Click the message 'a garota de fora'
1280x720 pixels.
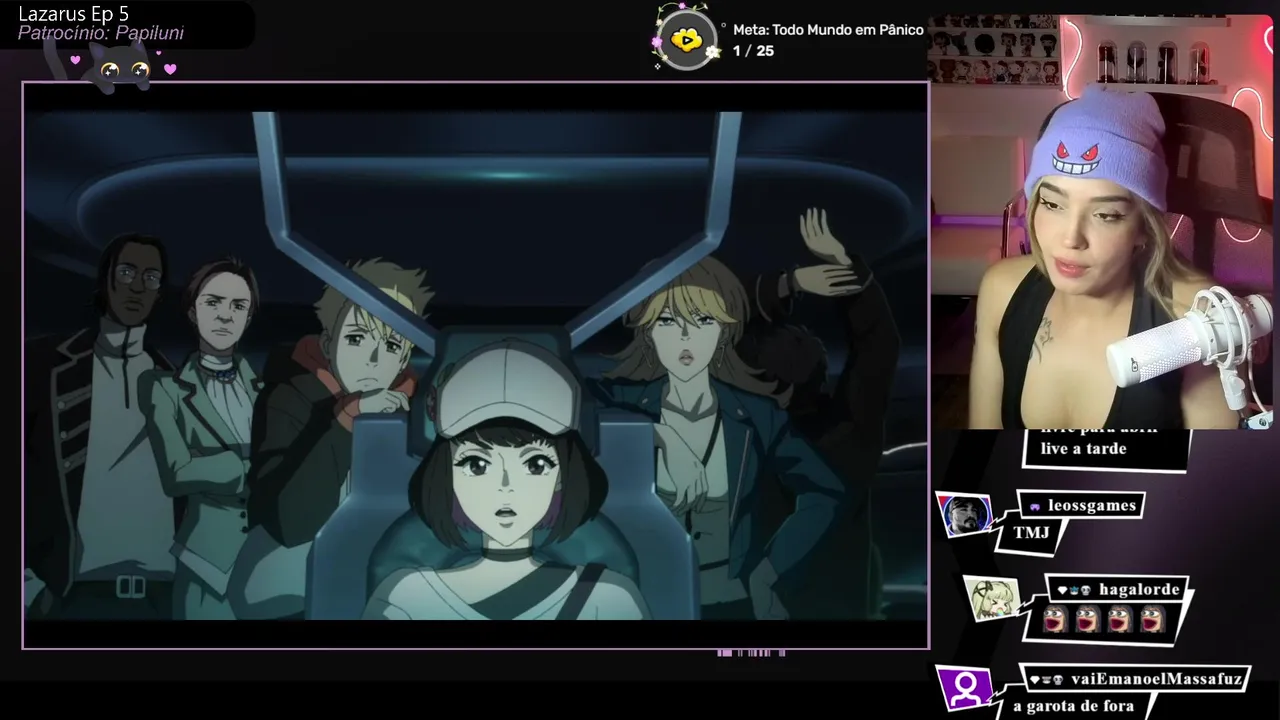click(1073, 706)
